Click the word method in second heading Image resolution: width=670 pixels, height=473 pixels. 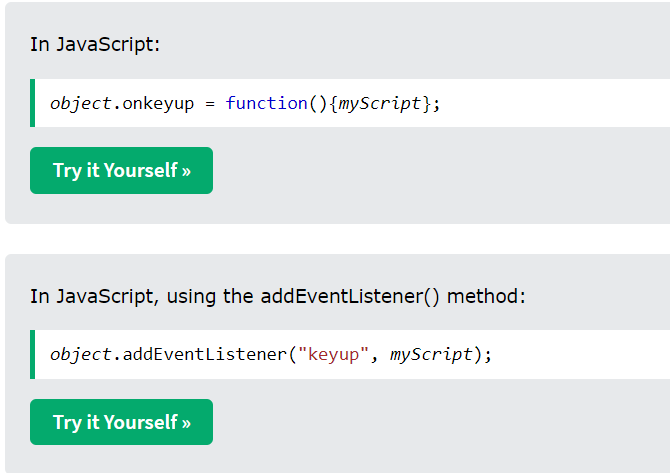click(x=486, y=296)
